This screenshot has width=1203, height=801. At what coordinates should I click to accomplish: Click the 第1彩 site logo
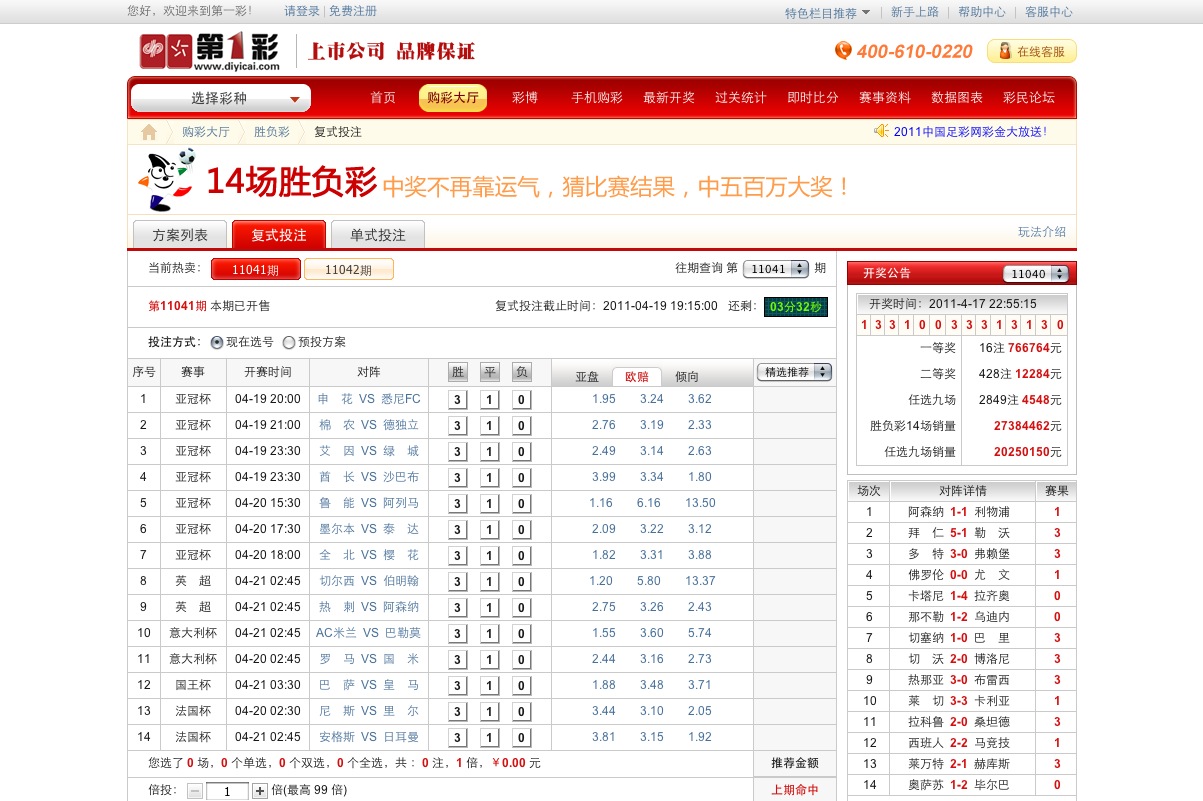[209, 51]
